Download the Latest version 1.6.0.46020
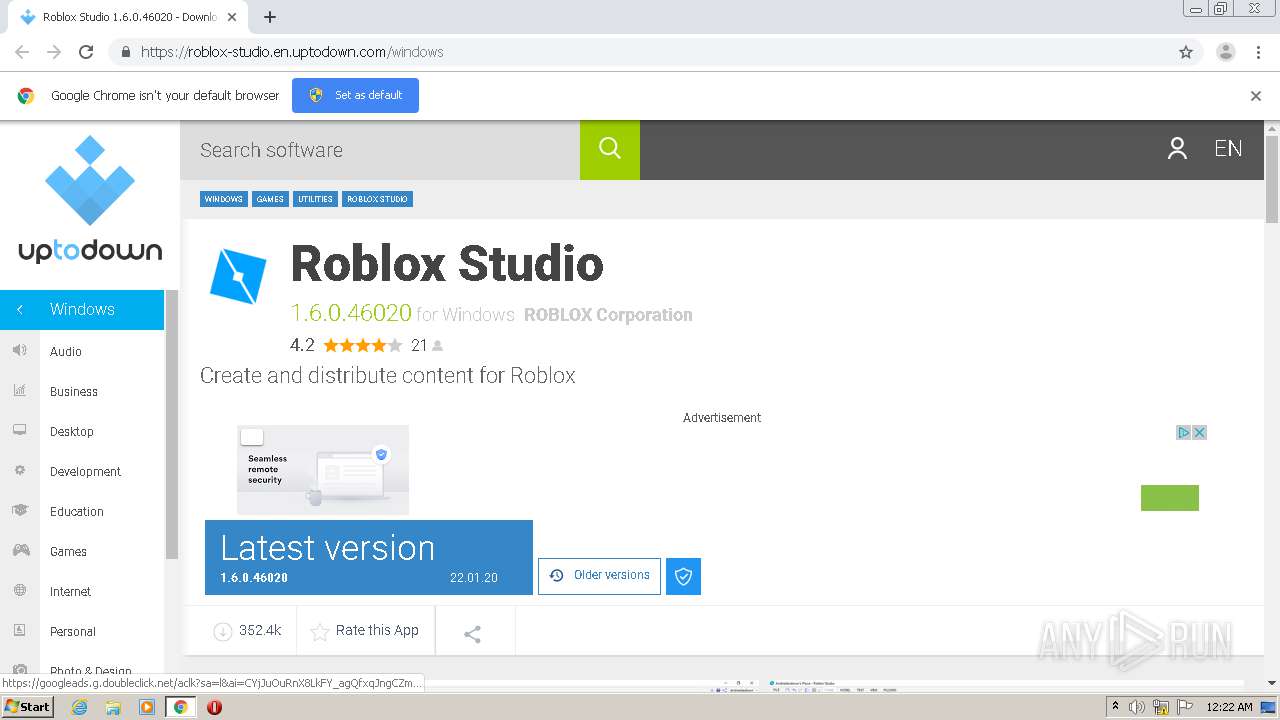 (x=369, y=557)
